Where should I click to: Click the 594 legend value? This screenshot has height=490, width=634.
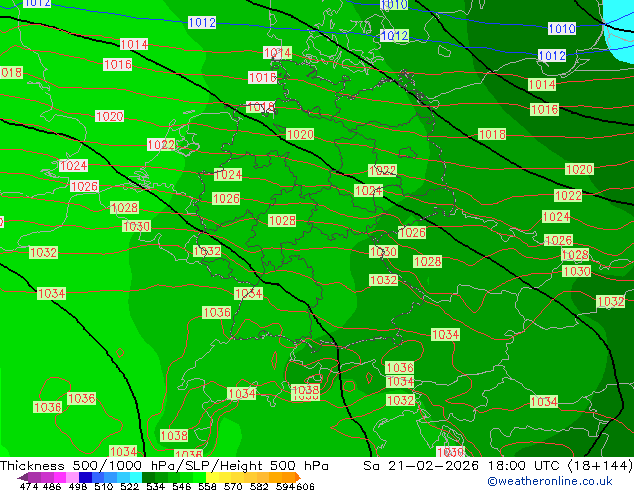285,486
